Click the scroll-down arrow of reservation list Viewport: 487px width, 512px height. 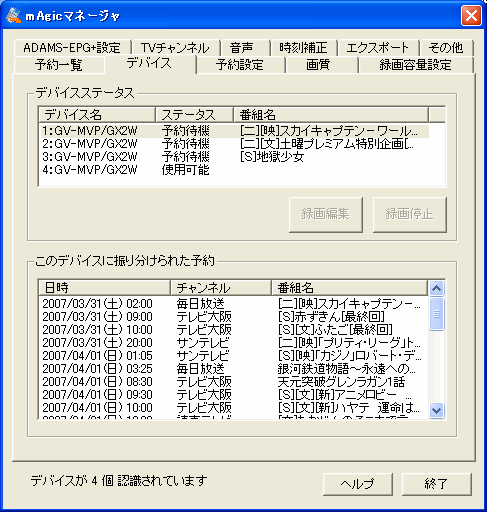pyautogui.click(x=436, y=410)
